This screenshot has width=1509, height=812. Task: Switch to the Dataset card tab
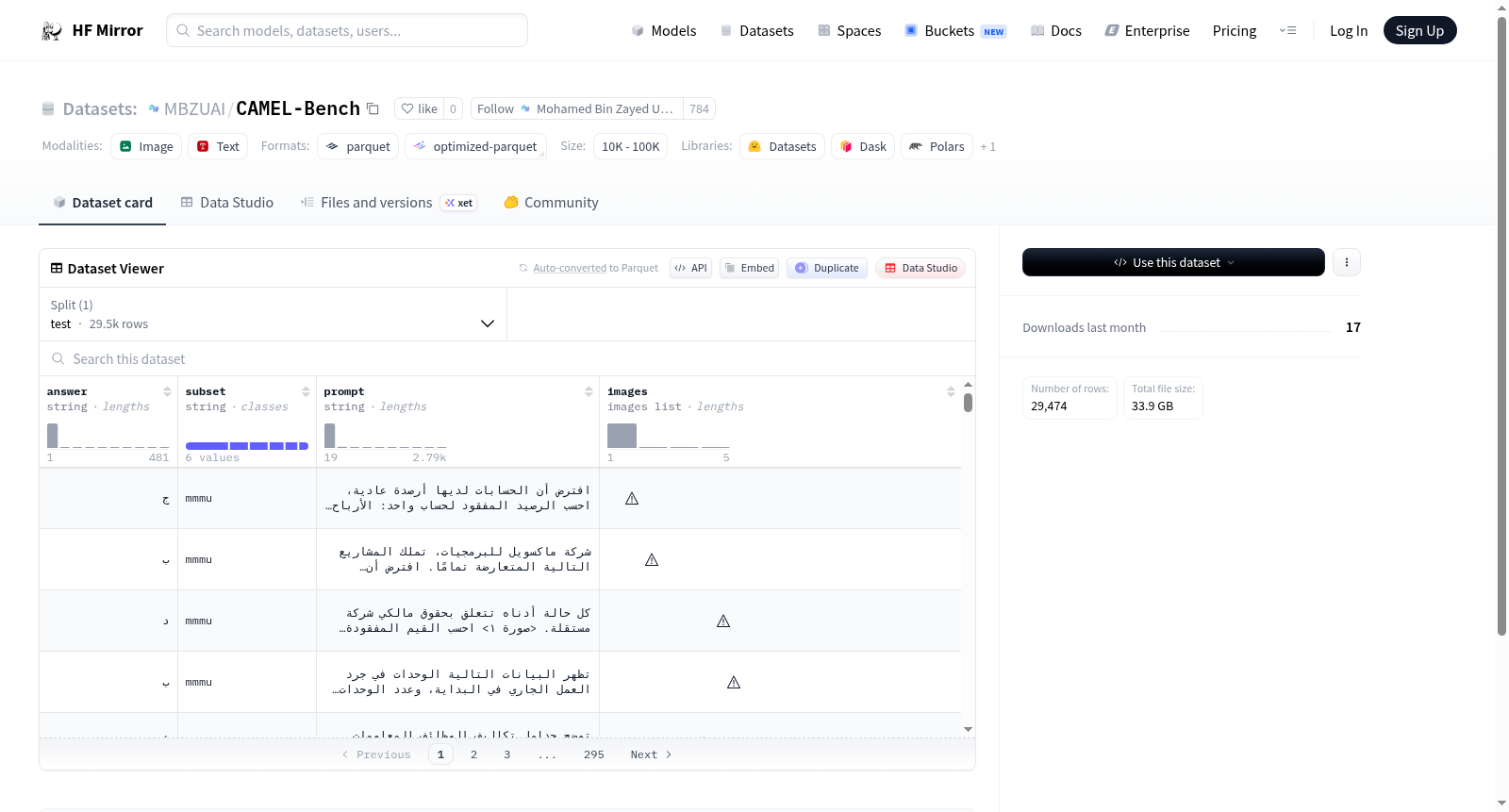coord(103,203)
